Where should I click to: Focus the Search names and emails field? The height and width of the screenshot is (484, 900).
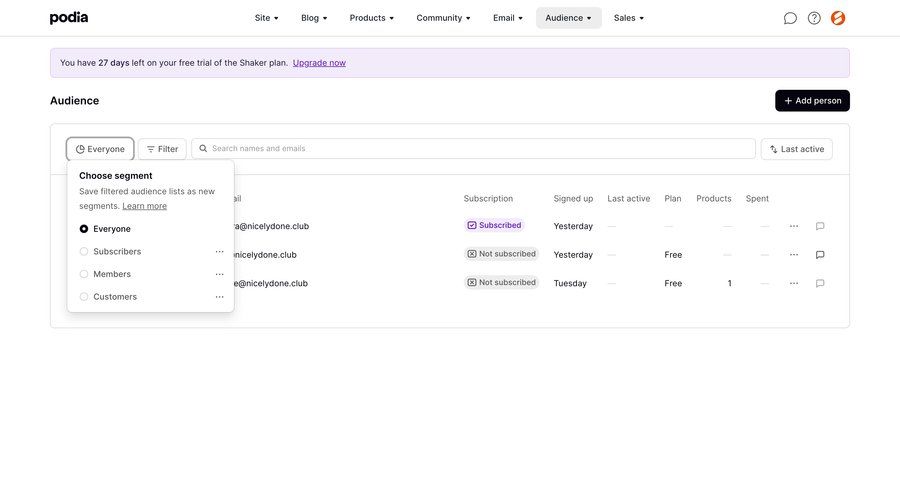pyautogui.click(x=474, y=149)
